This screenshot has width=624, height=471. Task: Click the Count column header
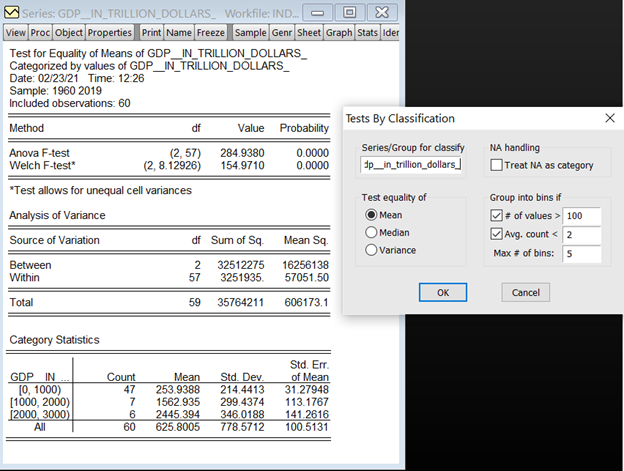(121, 377)
